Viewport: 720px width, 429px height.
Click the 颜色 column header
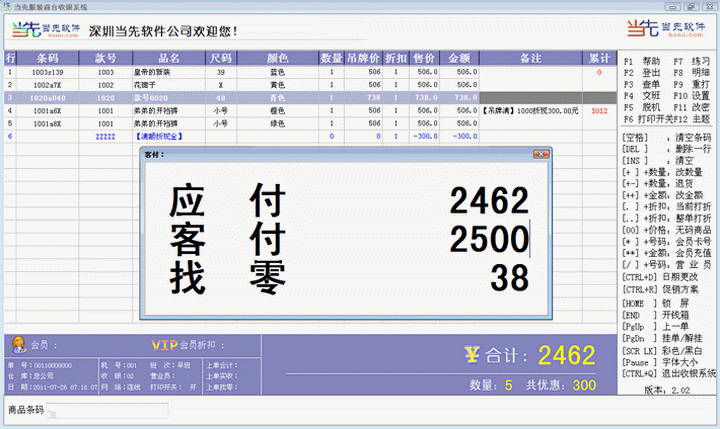(x=279, y=59)
